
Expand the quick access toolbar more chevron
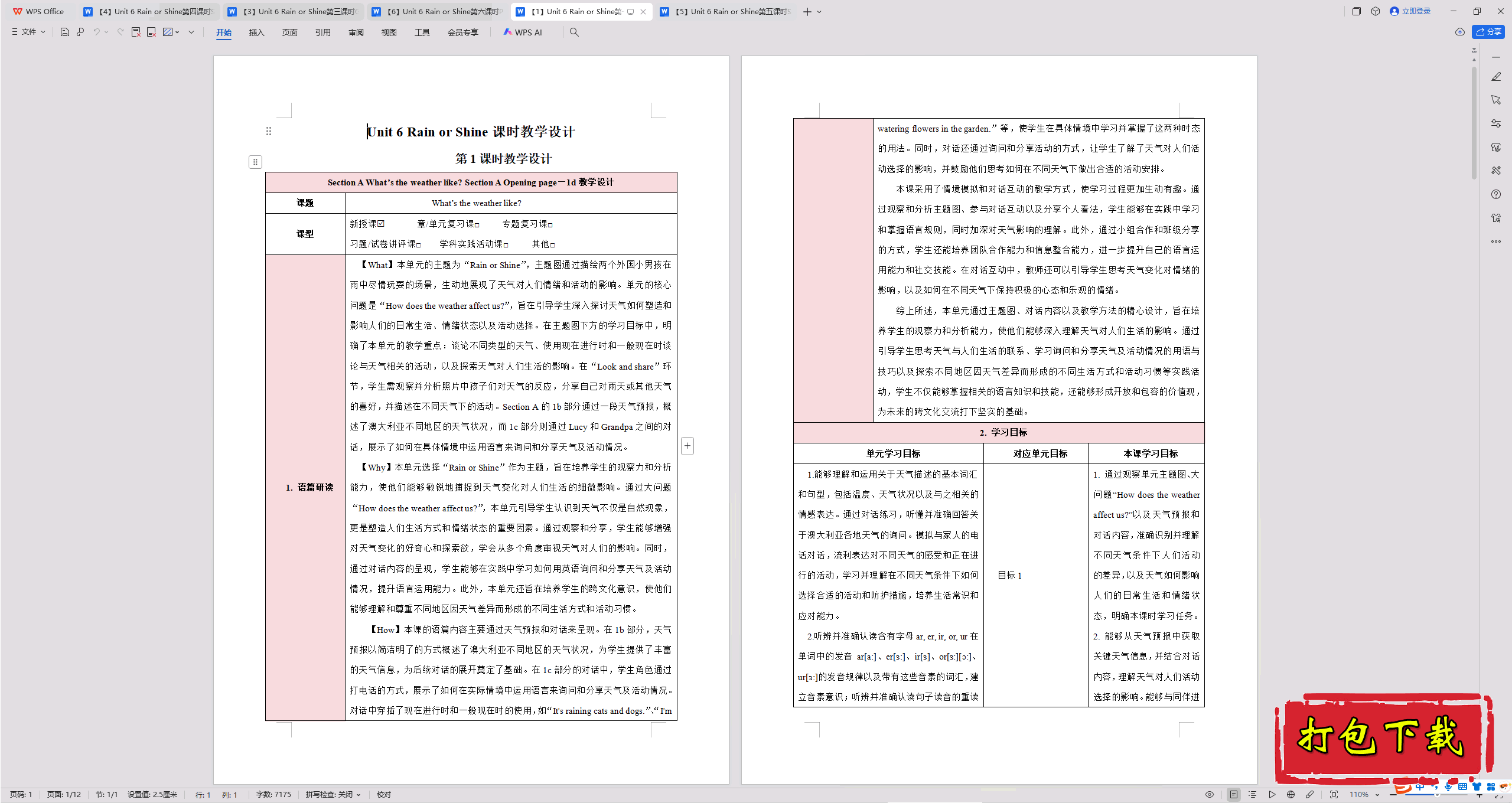point(191,32)
